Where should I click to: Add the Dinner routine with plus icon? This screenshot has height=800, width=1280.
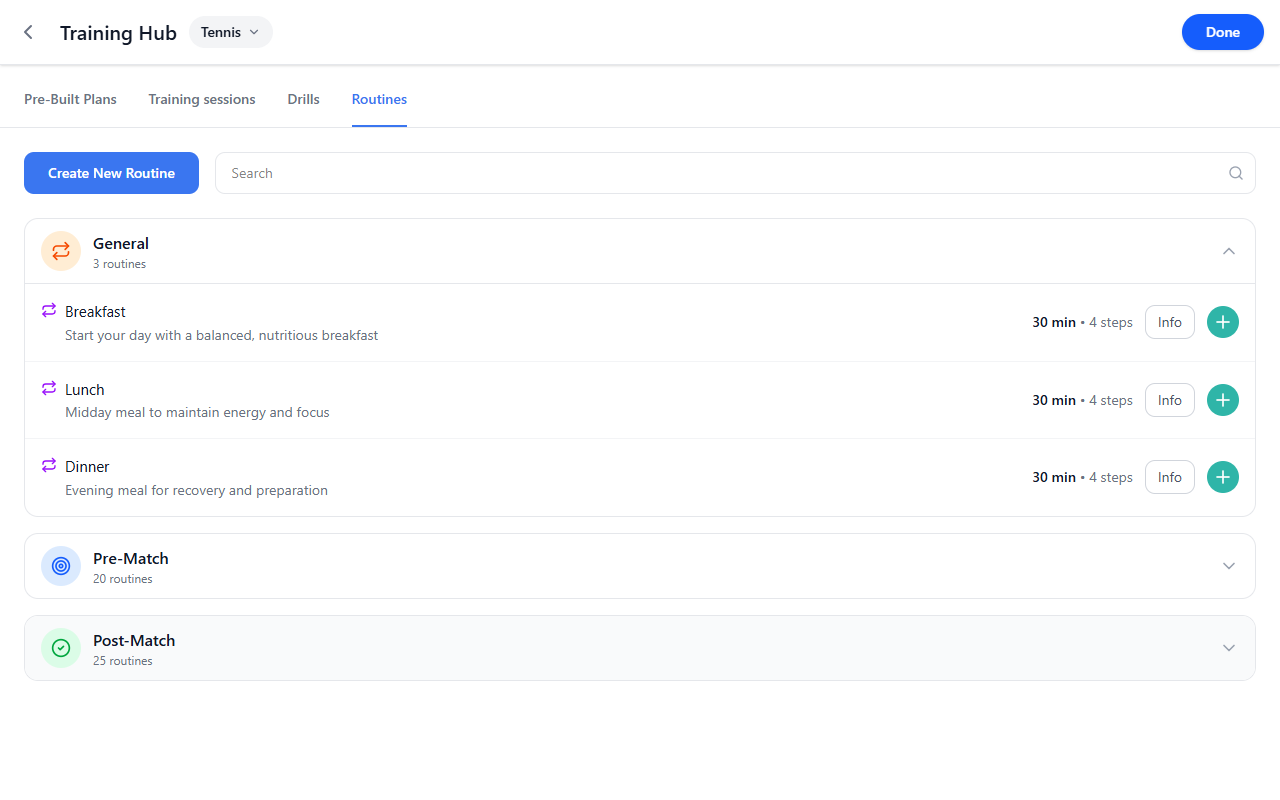point(1223,477)
